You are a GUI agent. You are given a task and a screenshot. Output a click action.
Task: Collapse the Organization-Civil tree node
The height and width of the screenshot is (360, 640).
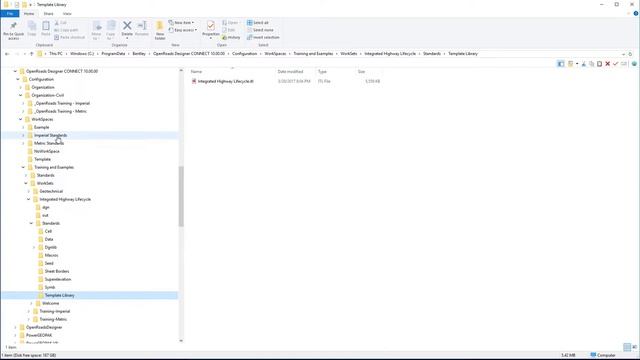(x=20, y=95)
